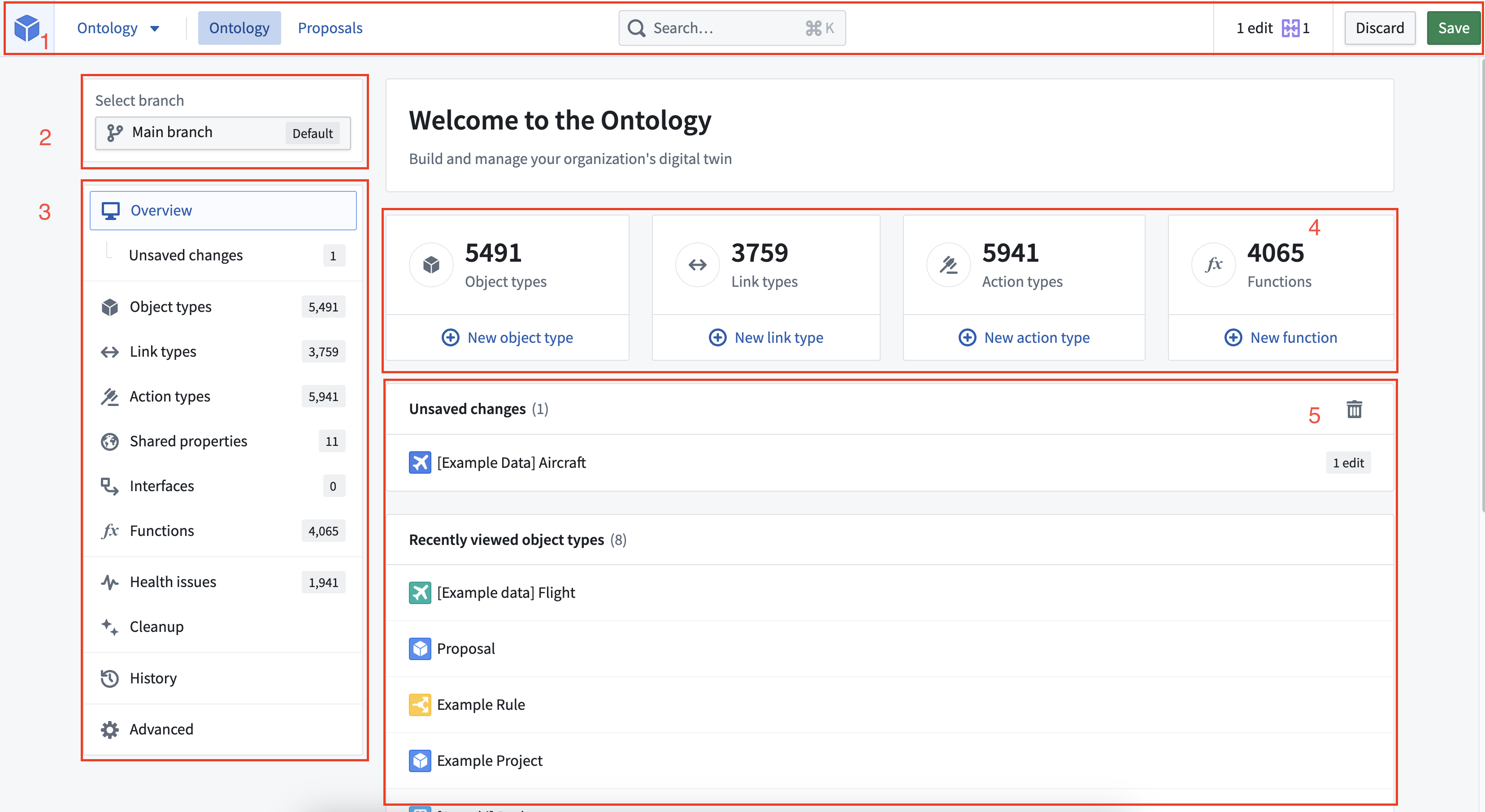Click the 1 edit badge on Aircraft row
The height and width of the screenshot is (812, 1485).
pyautogui.click(x=1348, y=463)
